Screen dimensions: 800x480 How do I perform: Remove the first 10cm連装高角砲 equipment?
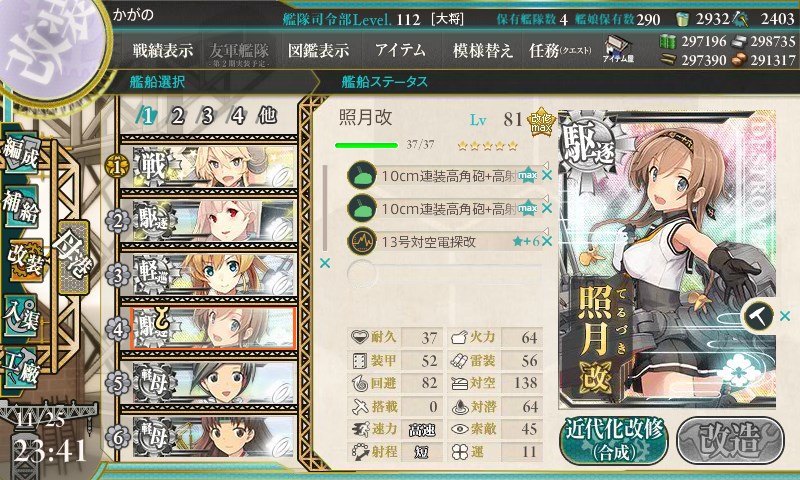pyautogui.click(x=547, y=176)
